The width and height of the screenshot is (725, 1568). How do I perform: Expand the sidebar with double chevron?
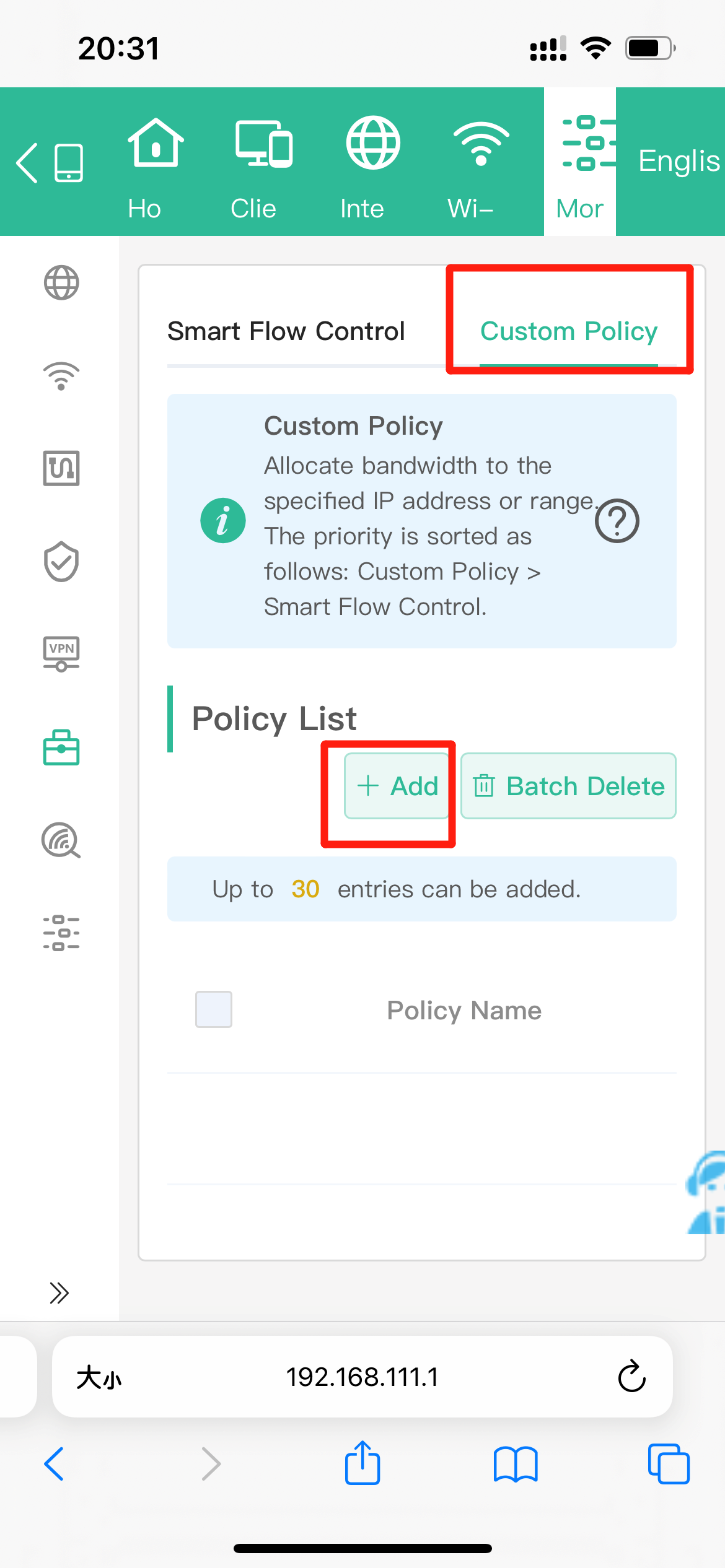(x=59, y=1292)
